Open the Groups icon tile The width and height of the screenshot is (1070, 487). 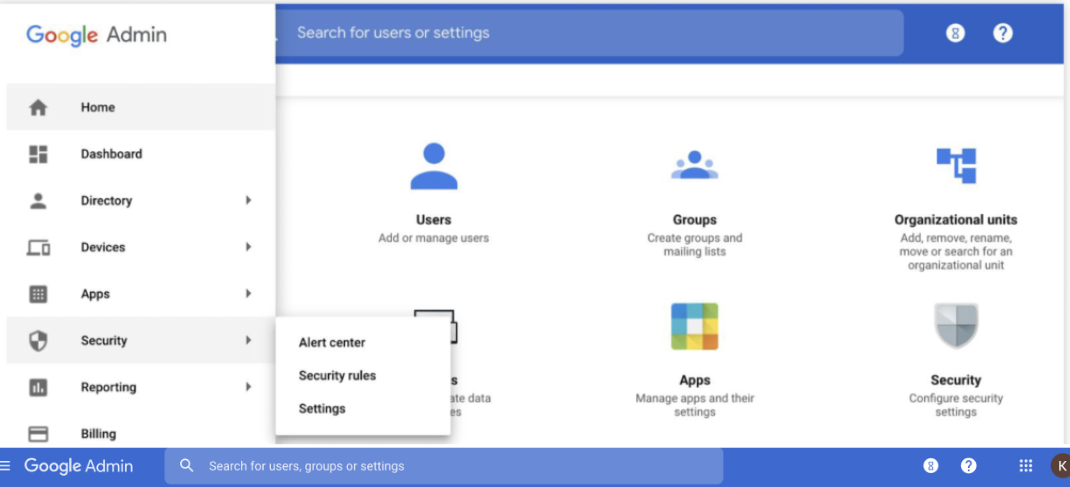click(694, 165)
